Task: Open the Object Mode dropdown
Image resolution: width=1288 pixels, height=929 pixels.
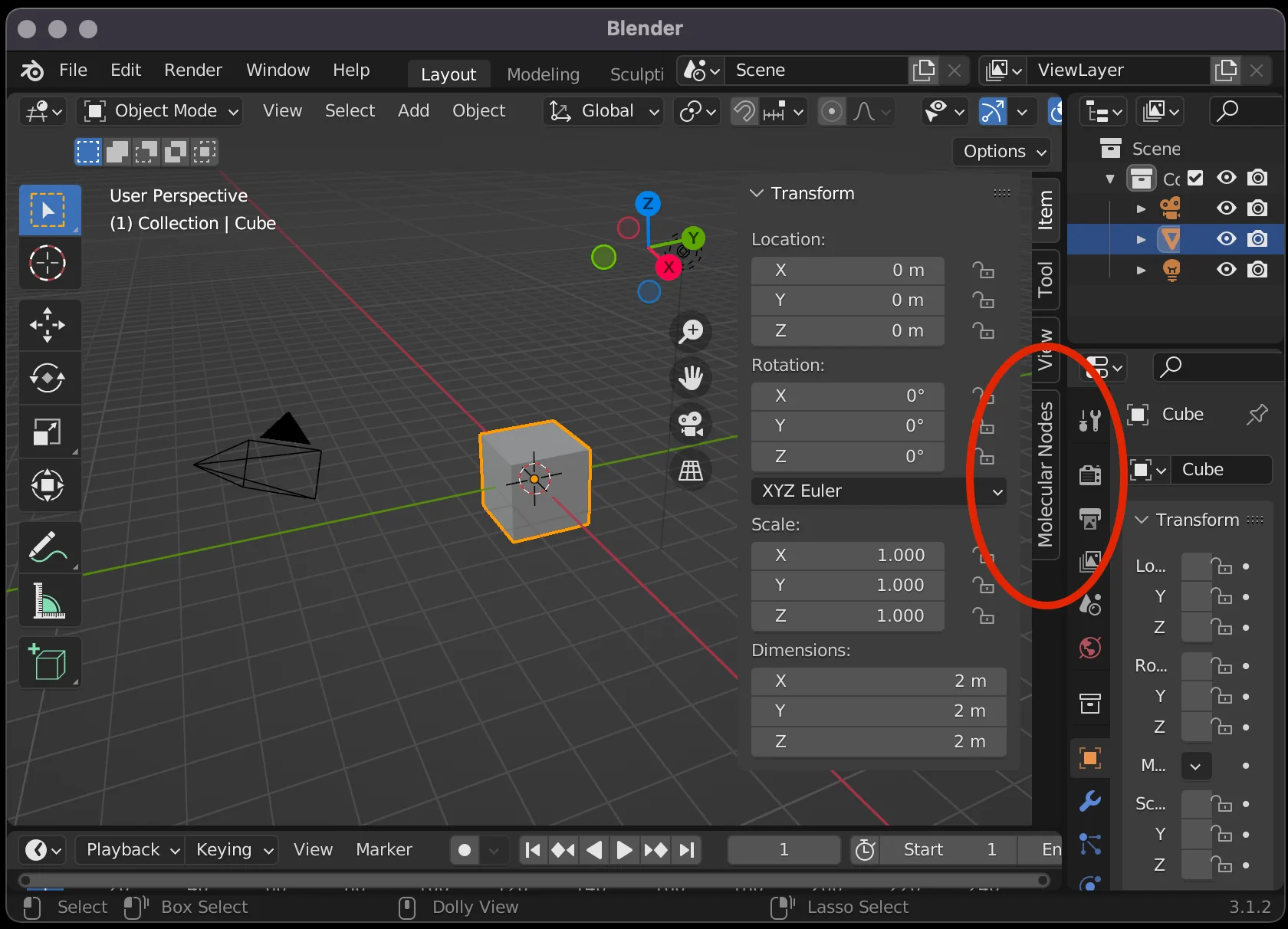Action: click(x=161, y=112)
